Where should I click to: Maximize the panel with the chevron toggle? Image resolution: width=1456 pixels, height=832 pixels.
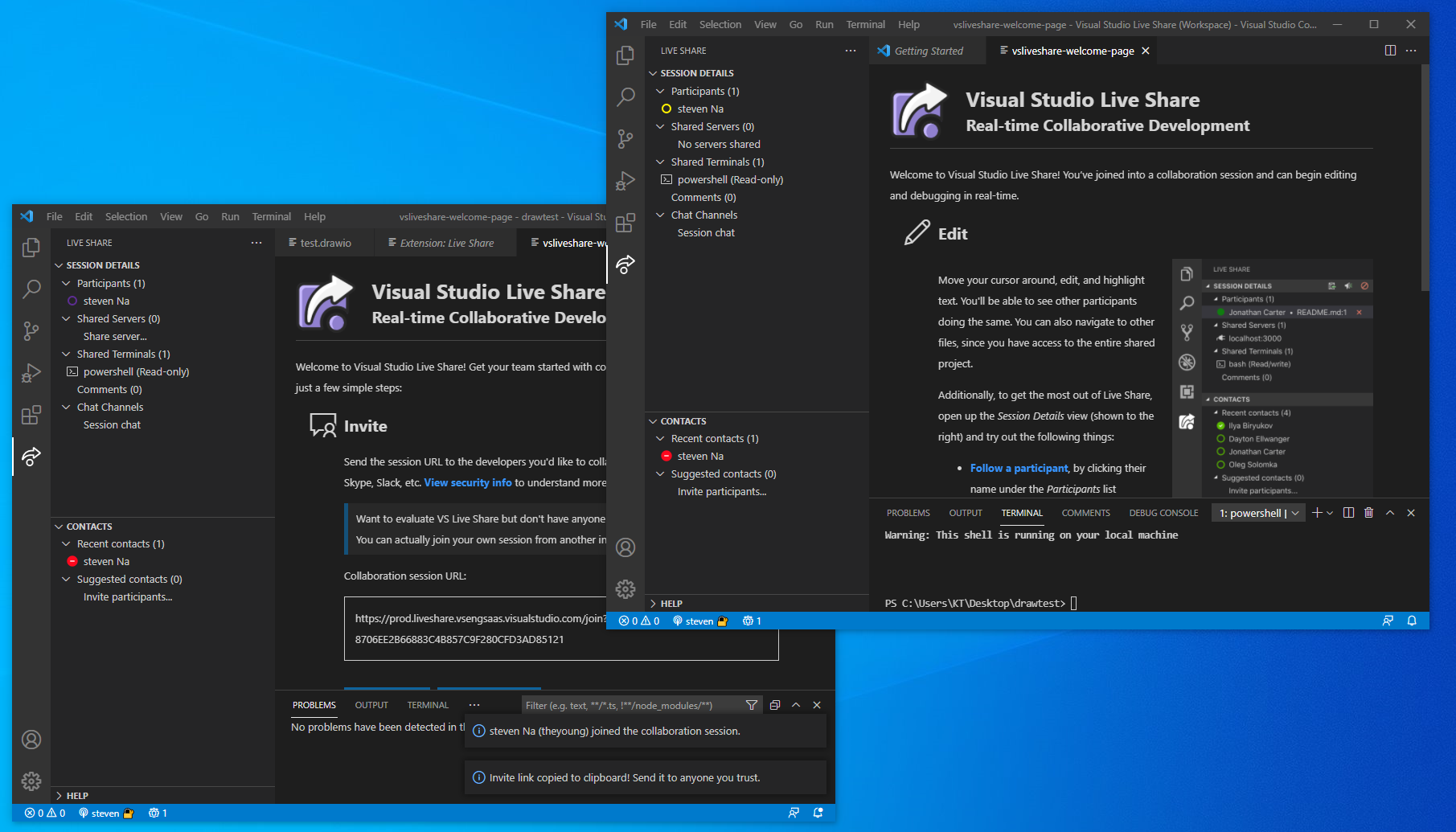point(1389,512)
